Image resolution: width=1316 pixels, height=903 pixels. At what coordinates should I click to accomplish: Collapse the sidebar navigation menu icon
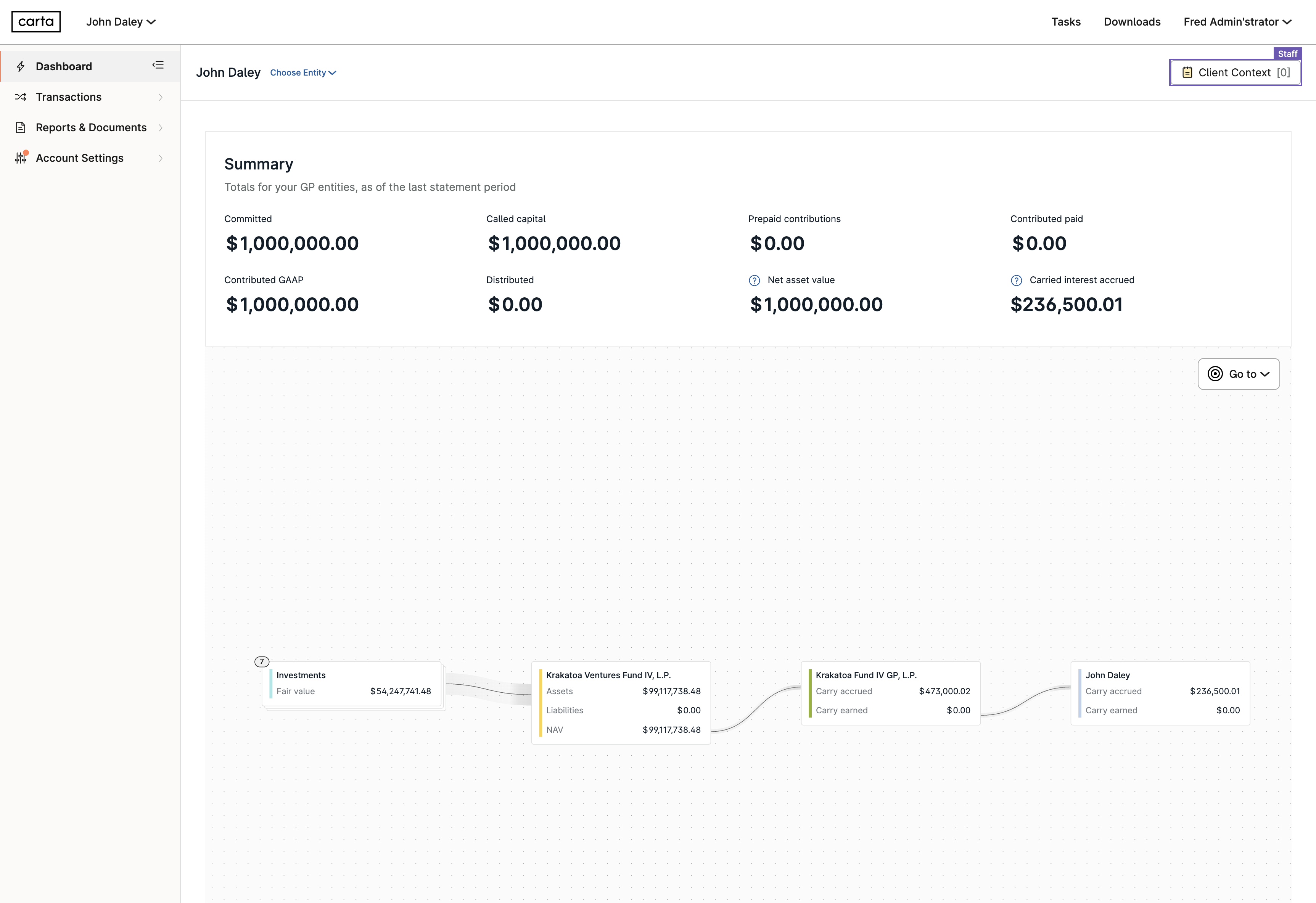(158, 65)
